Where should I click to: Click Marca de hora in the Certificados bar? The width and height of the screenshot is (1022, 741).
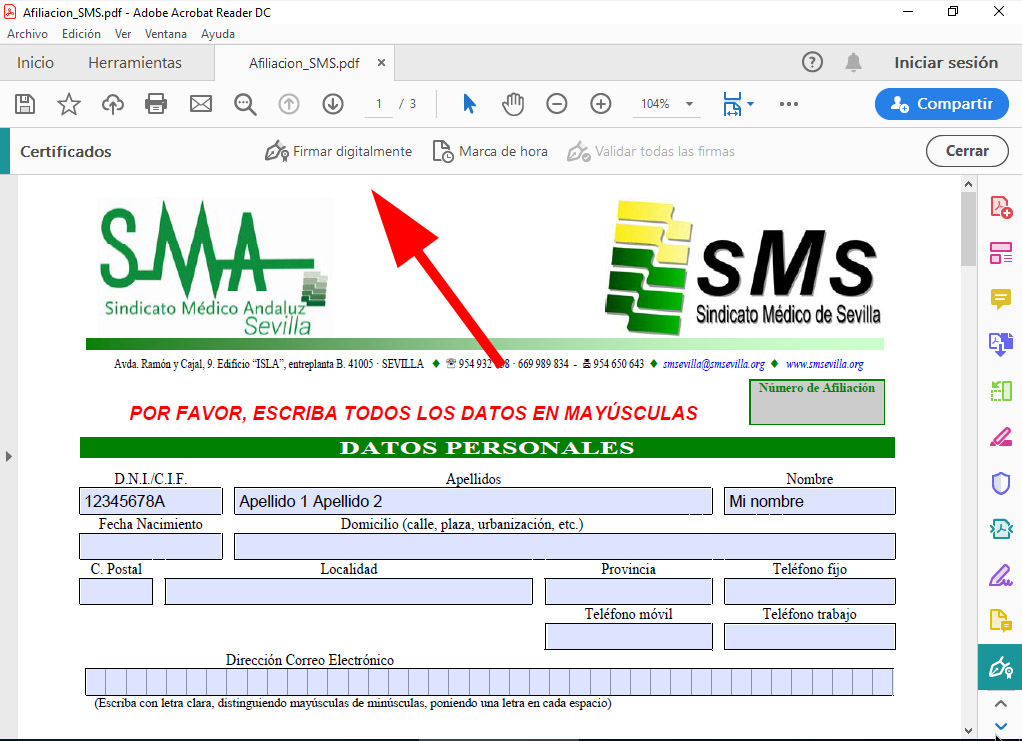pos(490,151)
